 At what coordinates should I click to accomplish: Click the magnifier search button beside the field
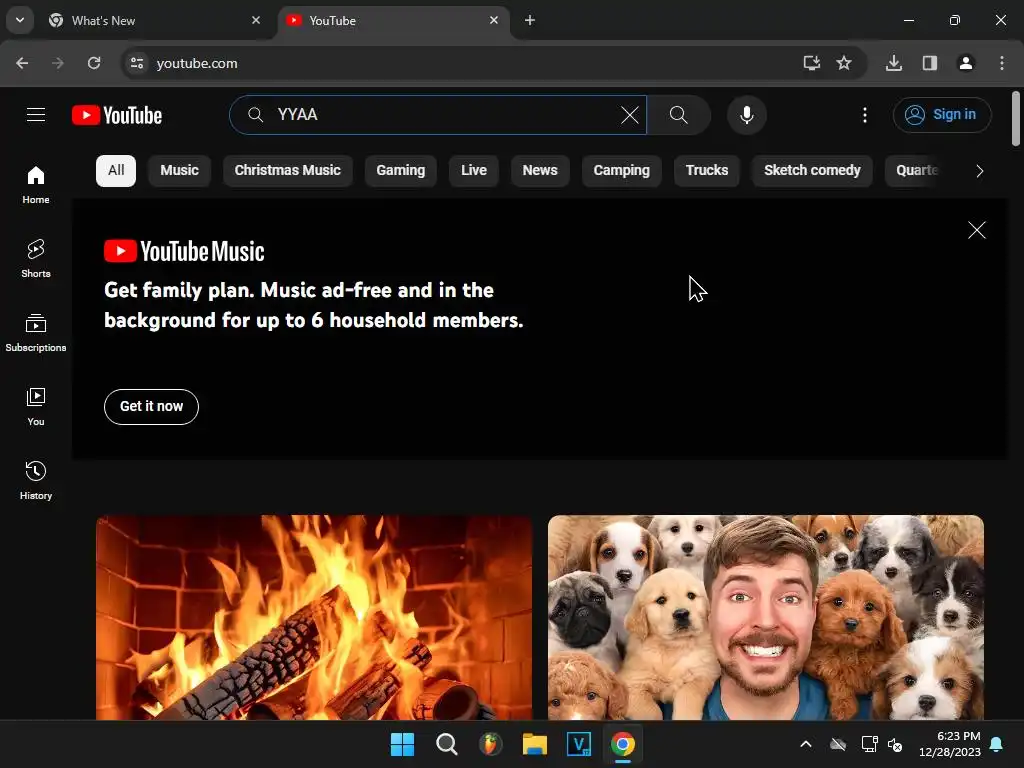(679, 115)
